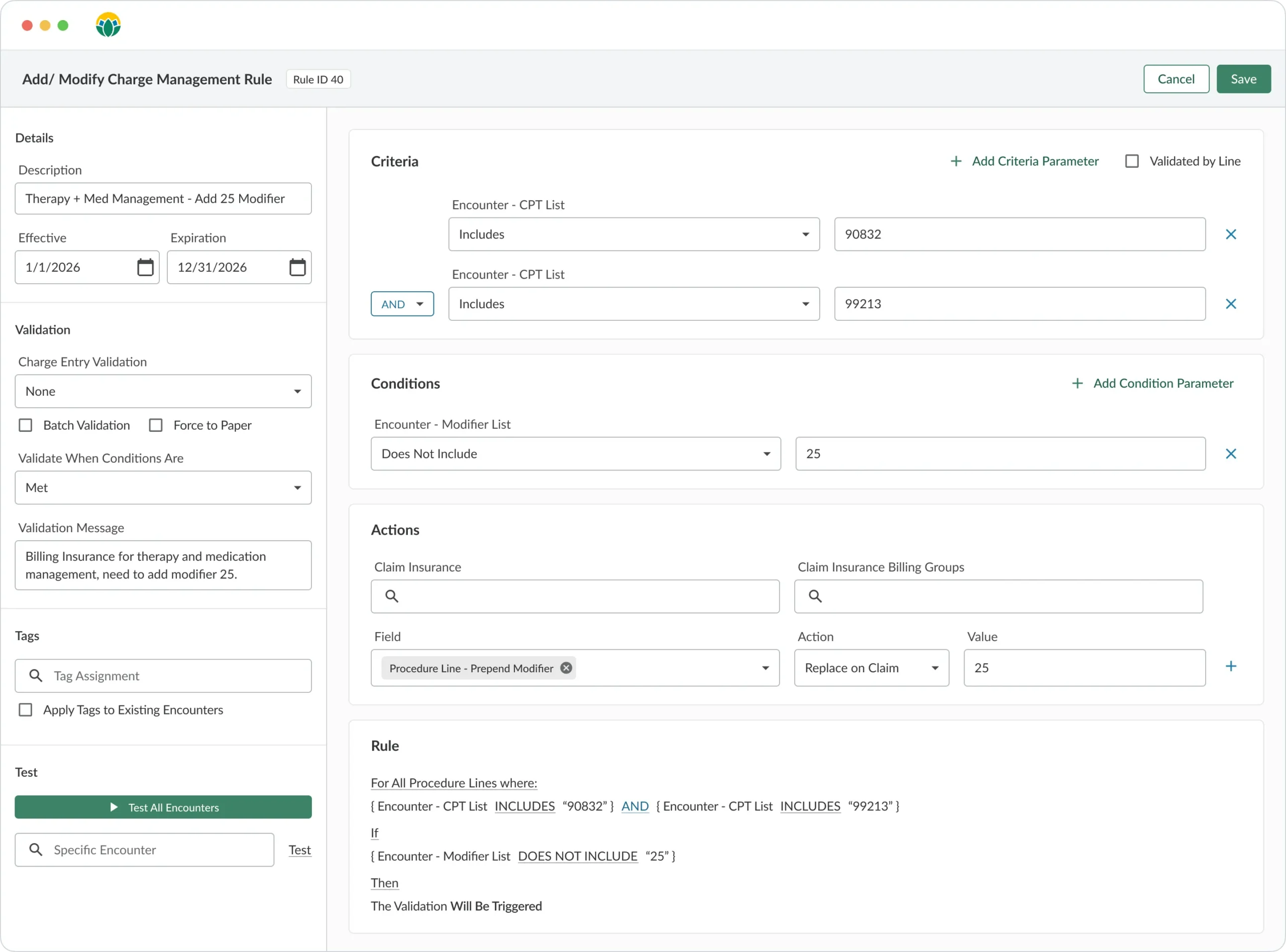Expand the Charge Entry Validation dropdown
Screen dimensions: 1286x952
pyautogui.click(x=163, y=391)
